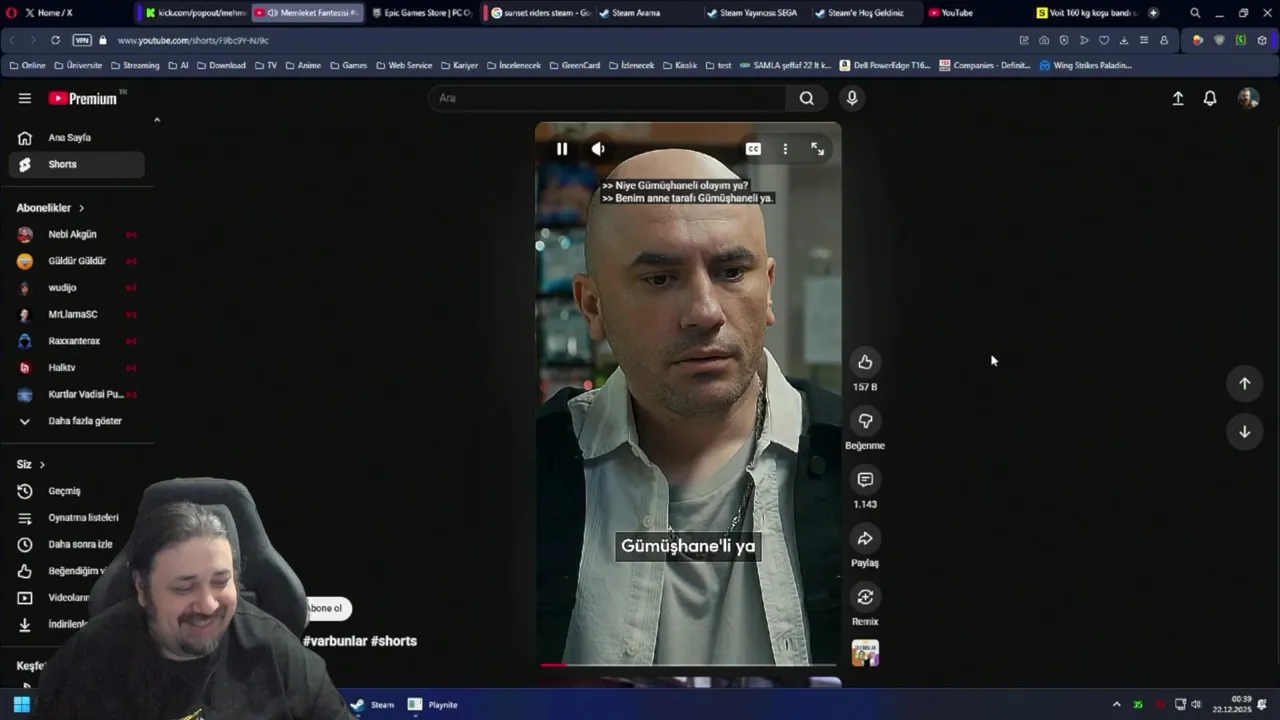Switch to Epic Games Store tab
The height and width of the screenshot is (720, 1280).
coord(421,13)
